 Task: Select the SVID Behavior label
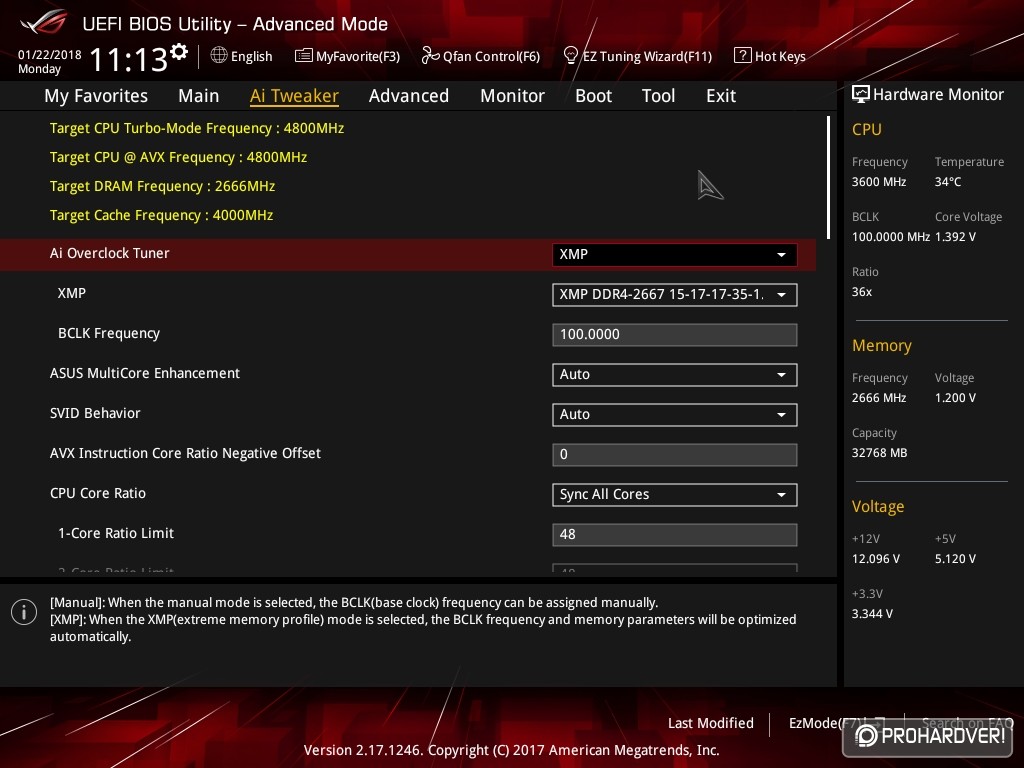tap(95, 413)
